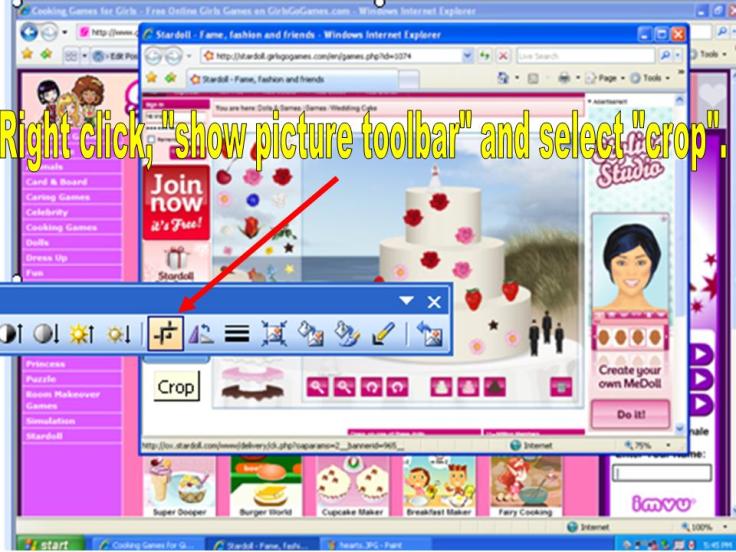This screenshot has height=552, width=736.
Task: Click Back button in Stardoll window
Action: point(154,56)
